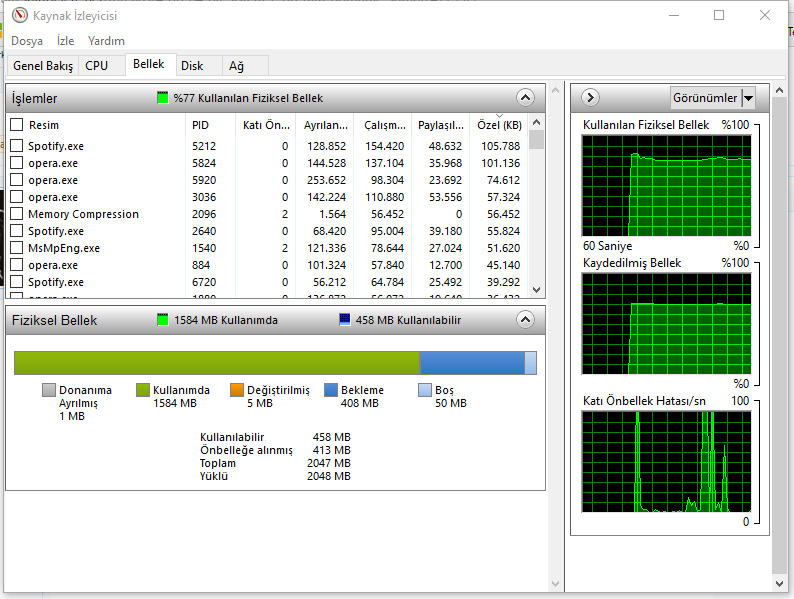Viewport: 794px width, 599px height.
Task: Collapse the Fiziksel Bellek section chevron
Action: point(525,320)
